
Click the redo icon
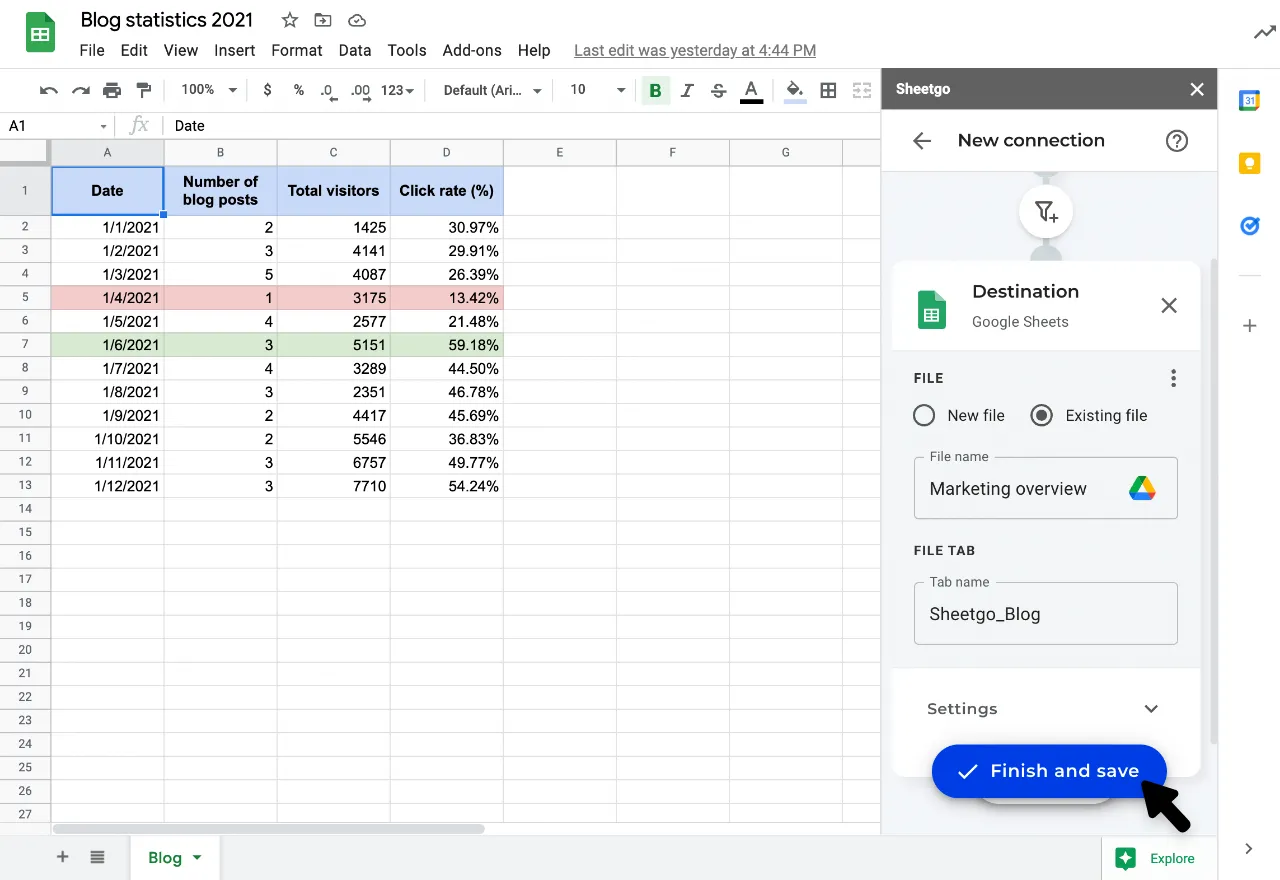tap(80, 90)
